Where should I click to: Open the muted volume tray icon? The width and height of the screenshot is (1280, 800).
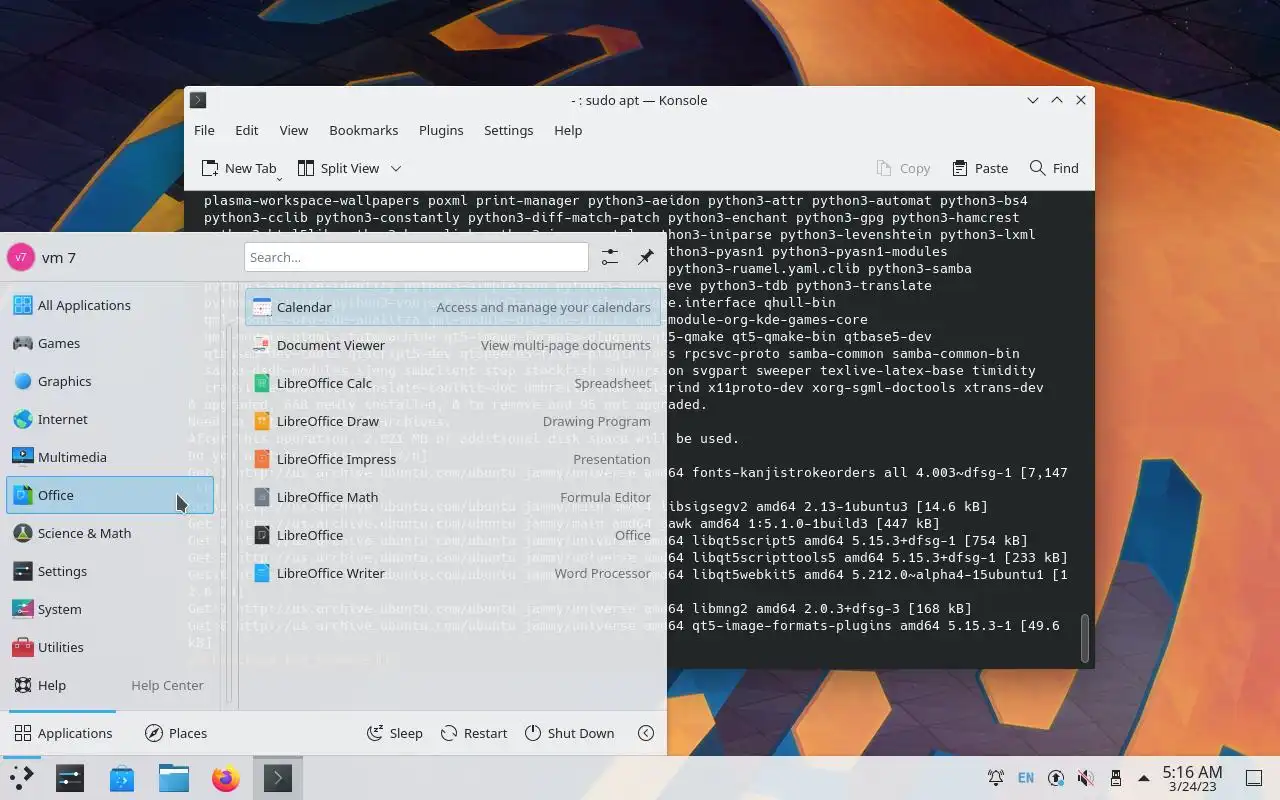pos(1086,778)
